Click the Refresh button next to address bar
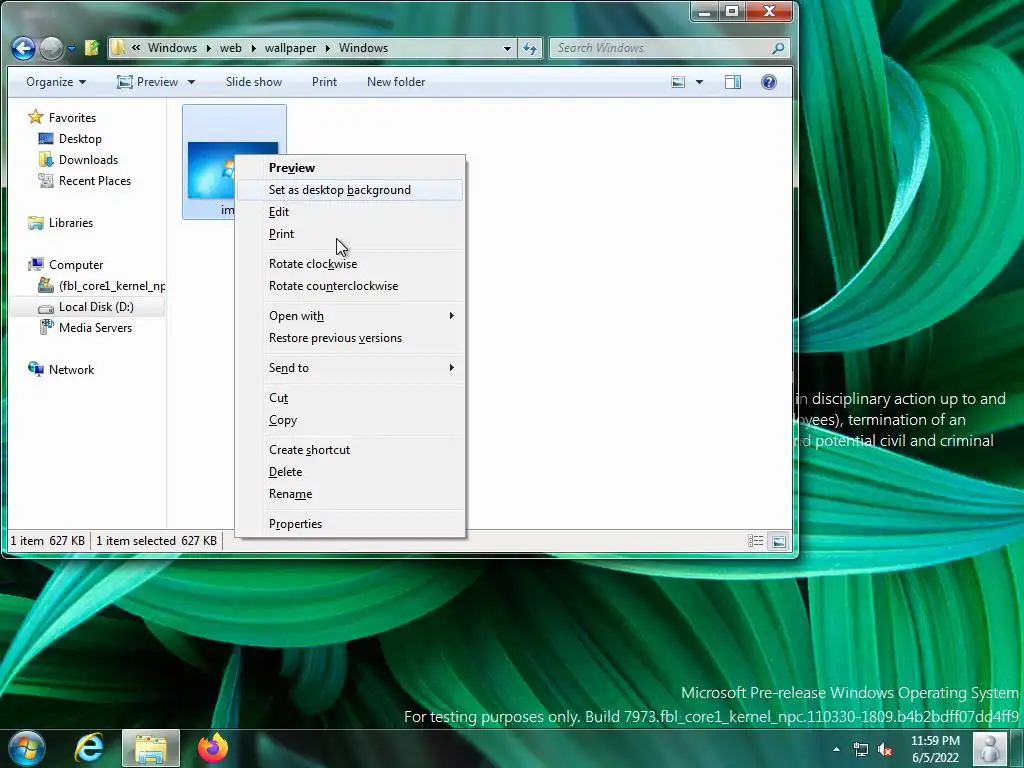This screenshot has height=768, width=1024. [530, 48]
